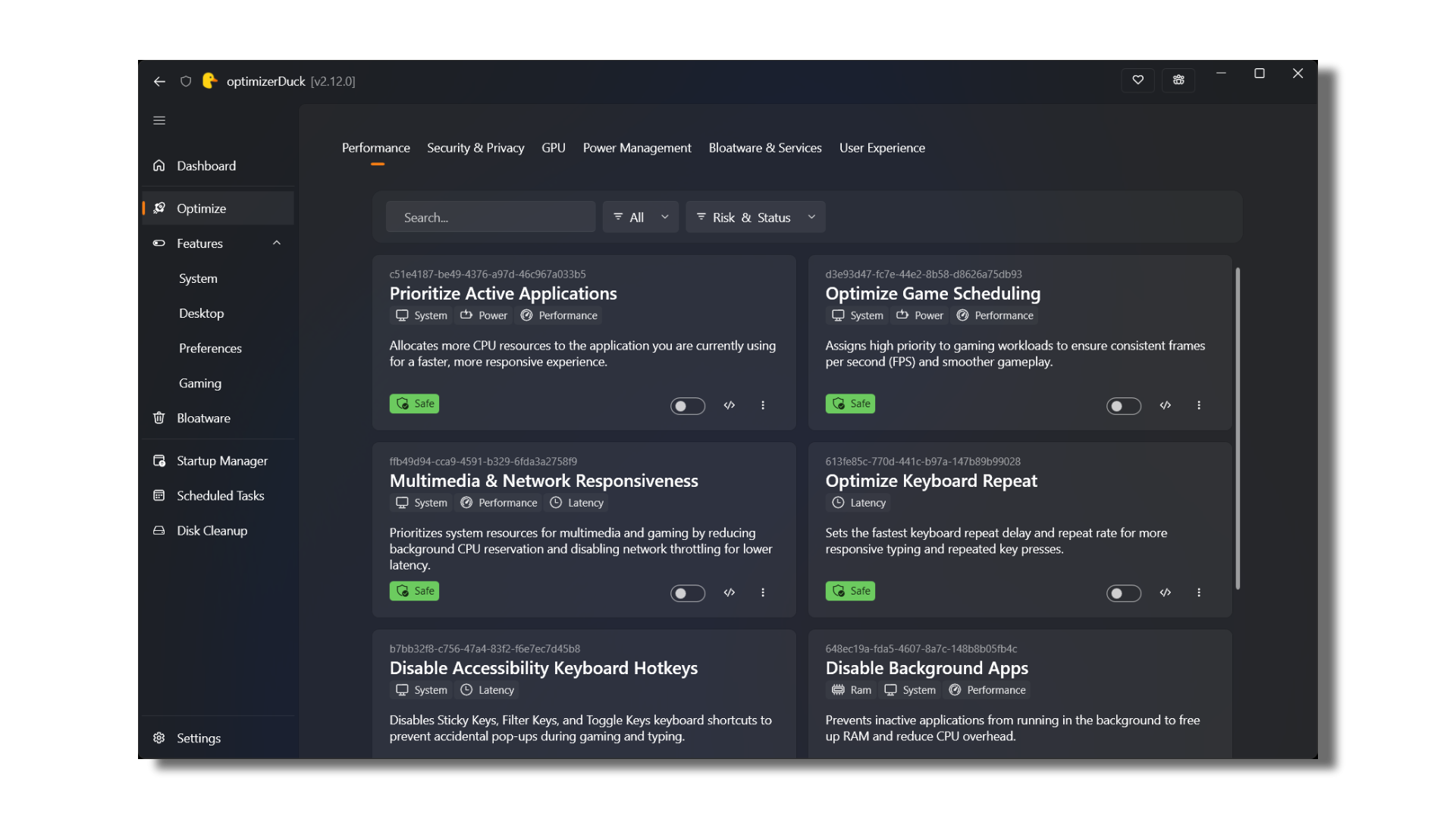The height and width of the screenshot is (819, 1456).
Task: Open Settings at sidebar bottom
Action: point(218,738)
